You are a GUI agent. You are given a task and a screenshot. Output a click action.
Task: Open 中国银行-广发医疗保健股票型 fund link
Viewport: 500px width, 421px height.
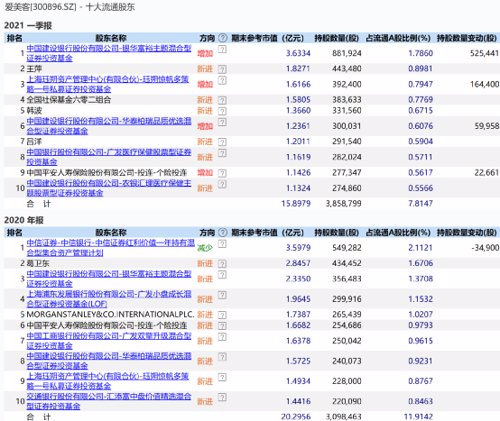click(x=109, y=157)
